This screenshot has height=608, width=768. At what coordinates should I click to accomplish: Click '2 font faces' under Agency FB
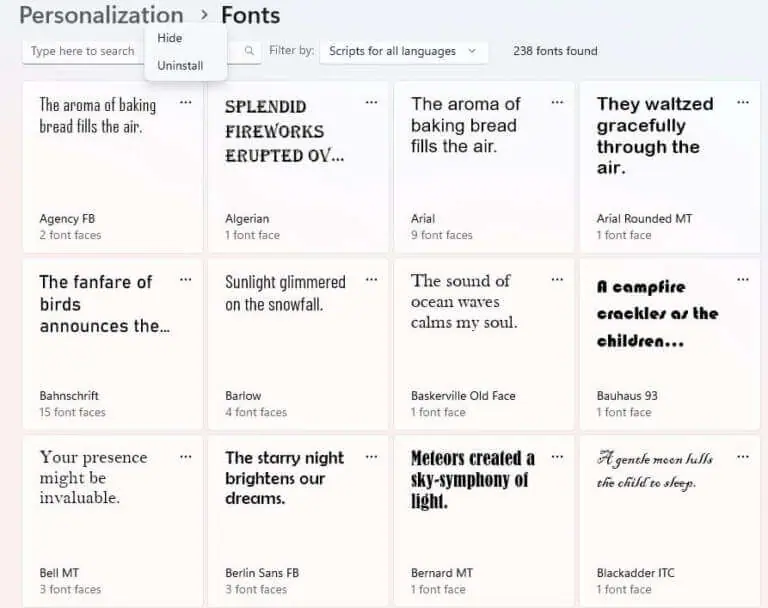tap(70, 235)
